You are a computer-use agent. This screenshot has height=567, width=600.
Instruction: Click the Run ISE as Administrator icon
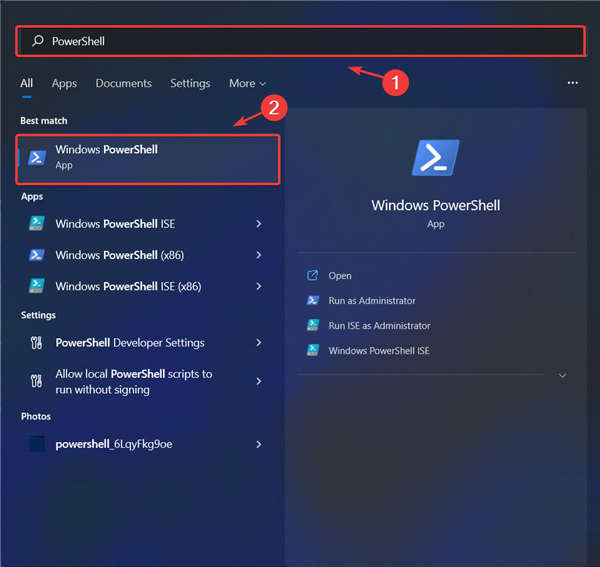pos(313,325)
